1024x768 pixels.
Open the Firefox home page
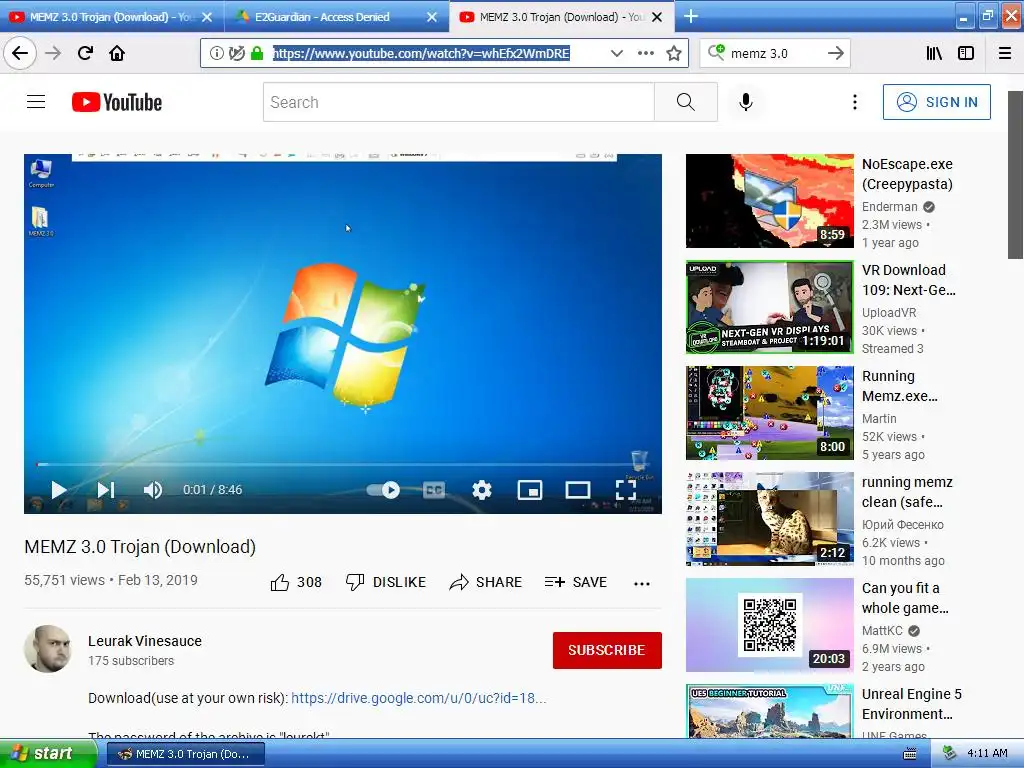[117, 53]
